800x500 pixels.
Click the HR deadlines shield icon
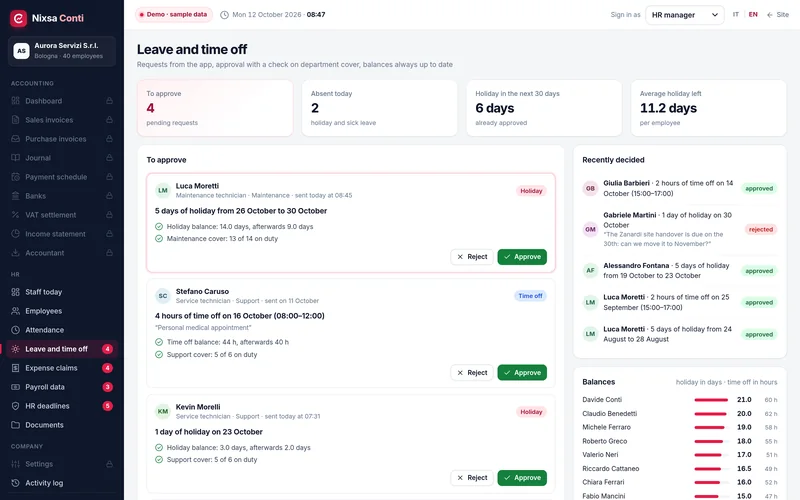pos(15,406)
